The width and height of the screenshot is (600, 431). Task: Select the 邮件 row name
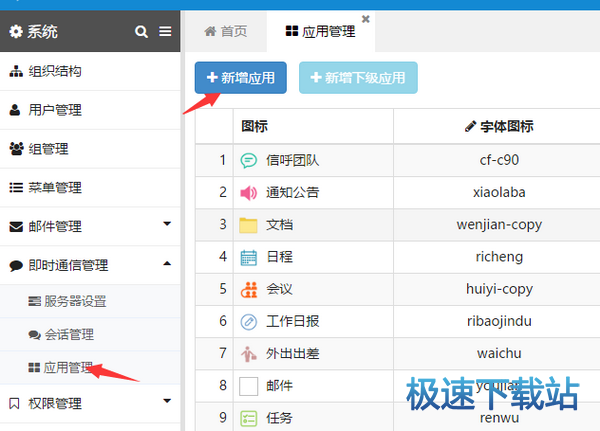(280, 385)
